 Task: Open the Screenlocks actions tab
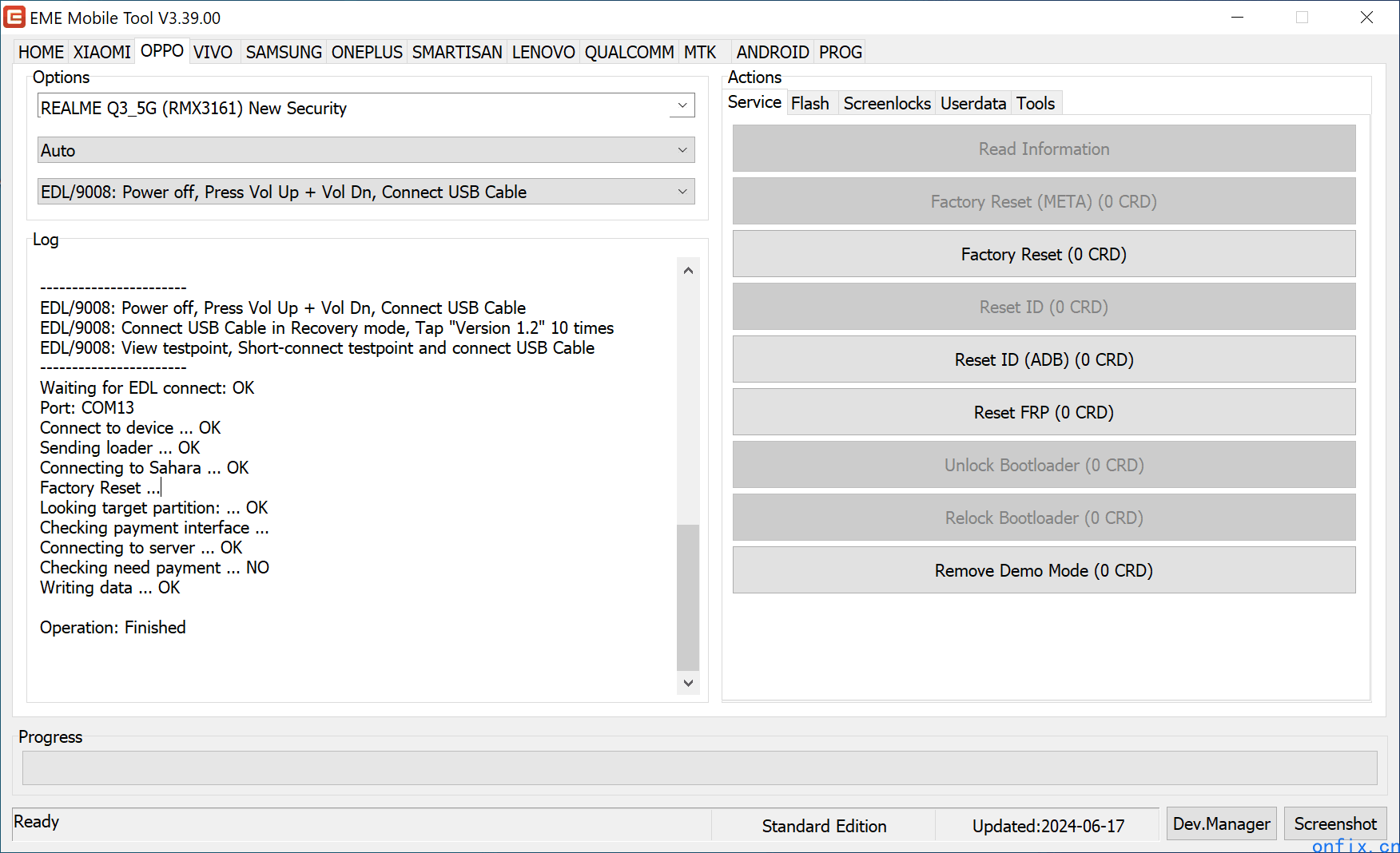point(887,104)
